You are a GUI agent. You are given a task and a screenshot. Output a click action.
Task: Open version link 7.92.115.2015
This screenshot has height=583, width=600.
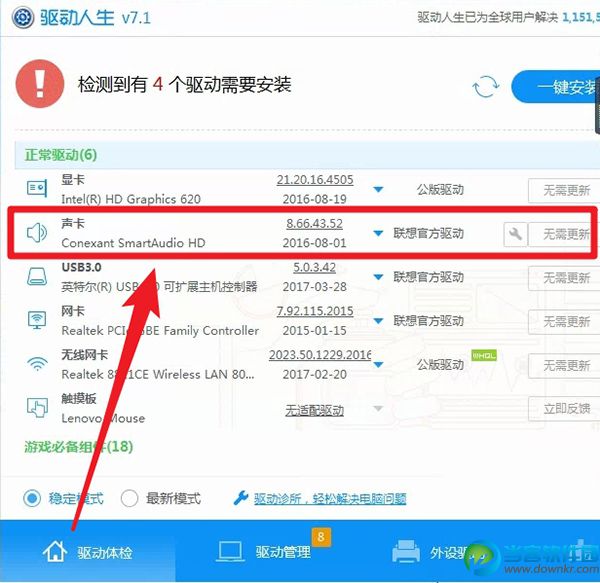click(315, 311)
